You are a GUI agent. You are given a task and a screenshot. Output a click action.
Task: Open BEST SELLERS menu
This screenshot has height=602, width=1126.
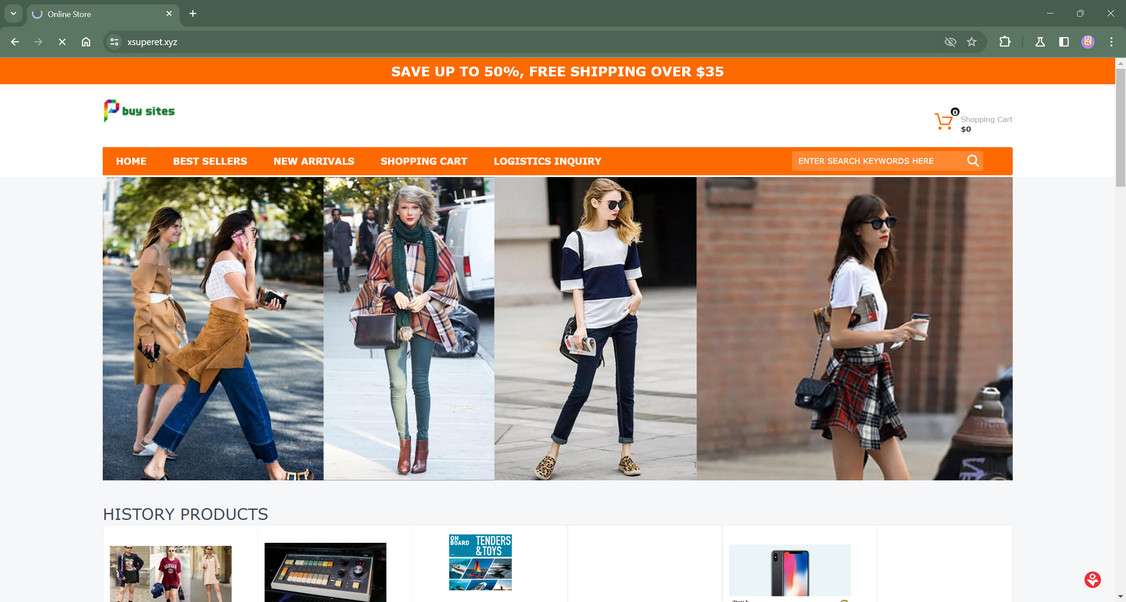coord(210,161)
